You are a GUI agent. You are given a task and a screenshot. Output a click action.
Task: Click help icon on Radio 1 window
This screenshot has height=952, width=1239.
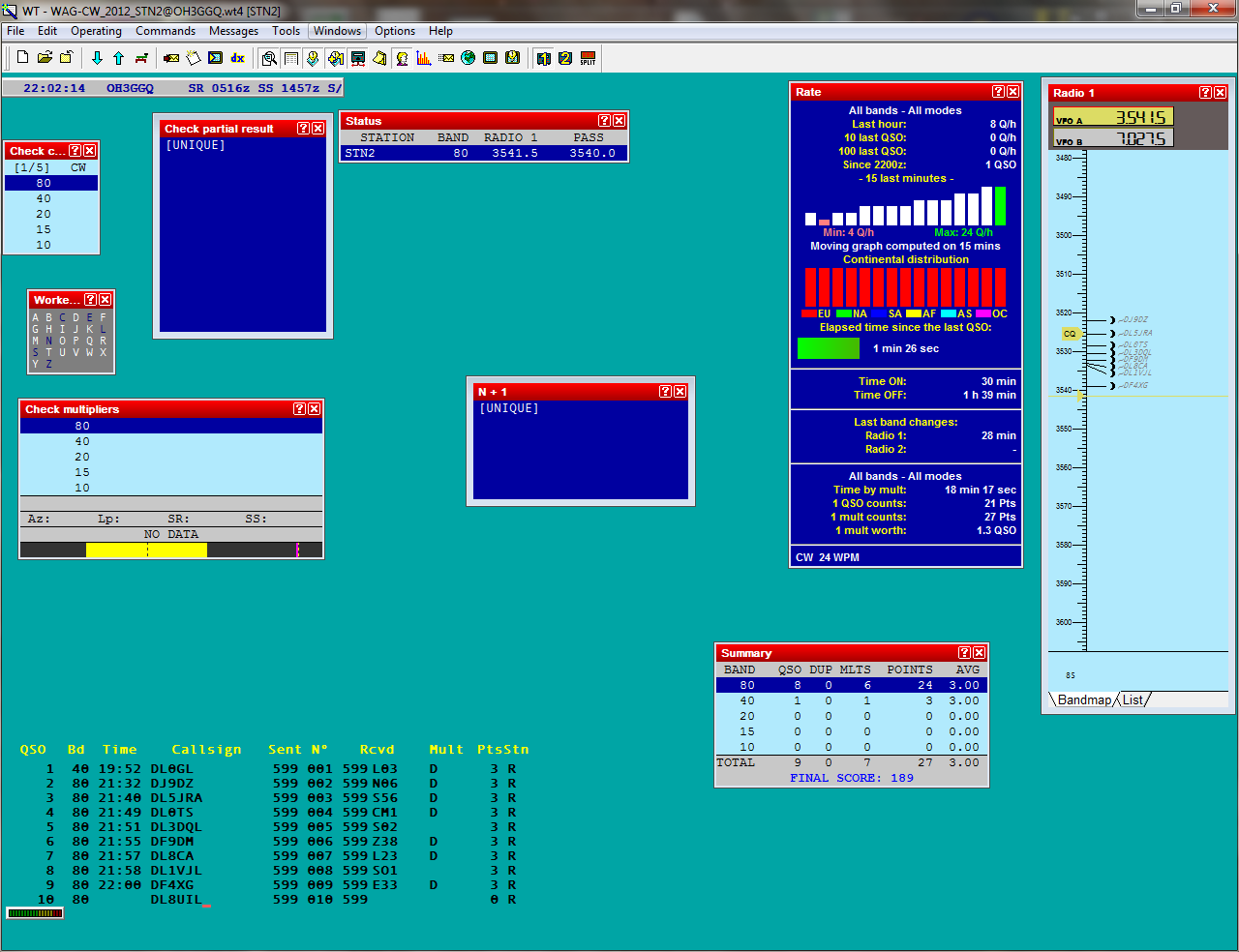tap(1205, 93)
